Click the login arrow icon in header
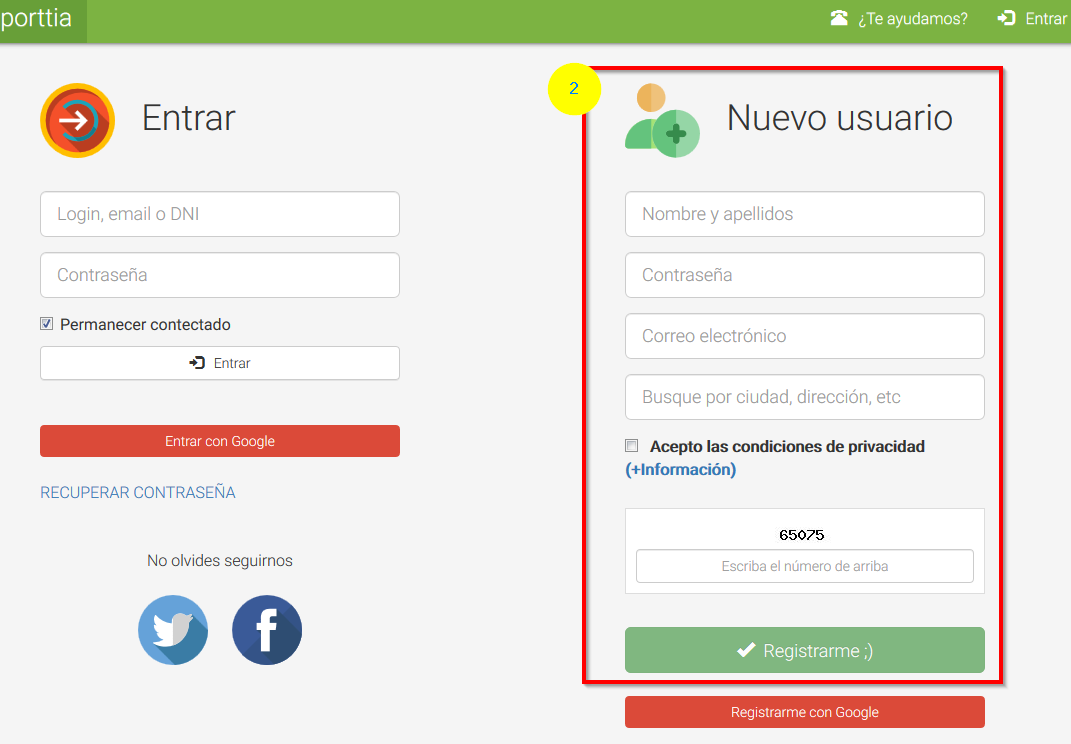Screen dimensions: 1071x744 [1006, 18]
